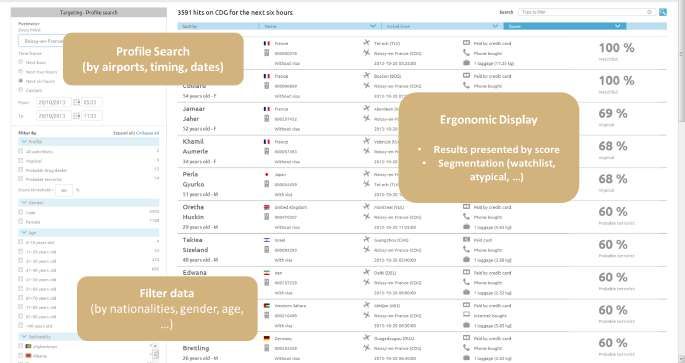This screenshot has width=685, height=363.
Task: Check the 0-10 years old age checkbox
Action: [x=21, y=242]
